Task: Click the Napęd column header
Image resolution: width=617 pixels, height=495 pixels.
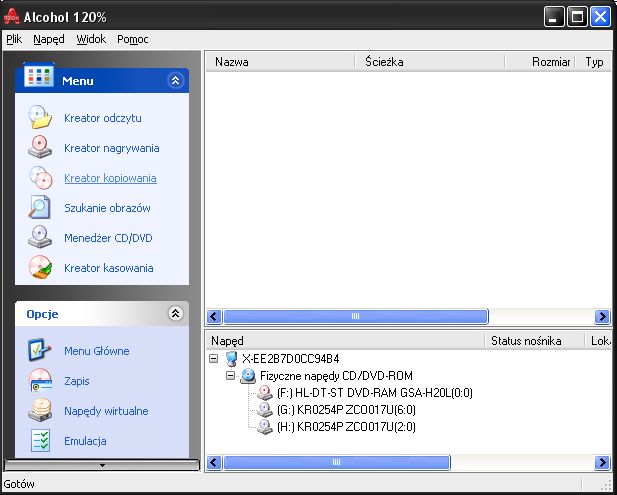Action: pyautogui.click(x=345, y=340)
